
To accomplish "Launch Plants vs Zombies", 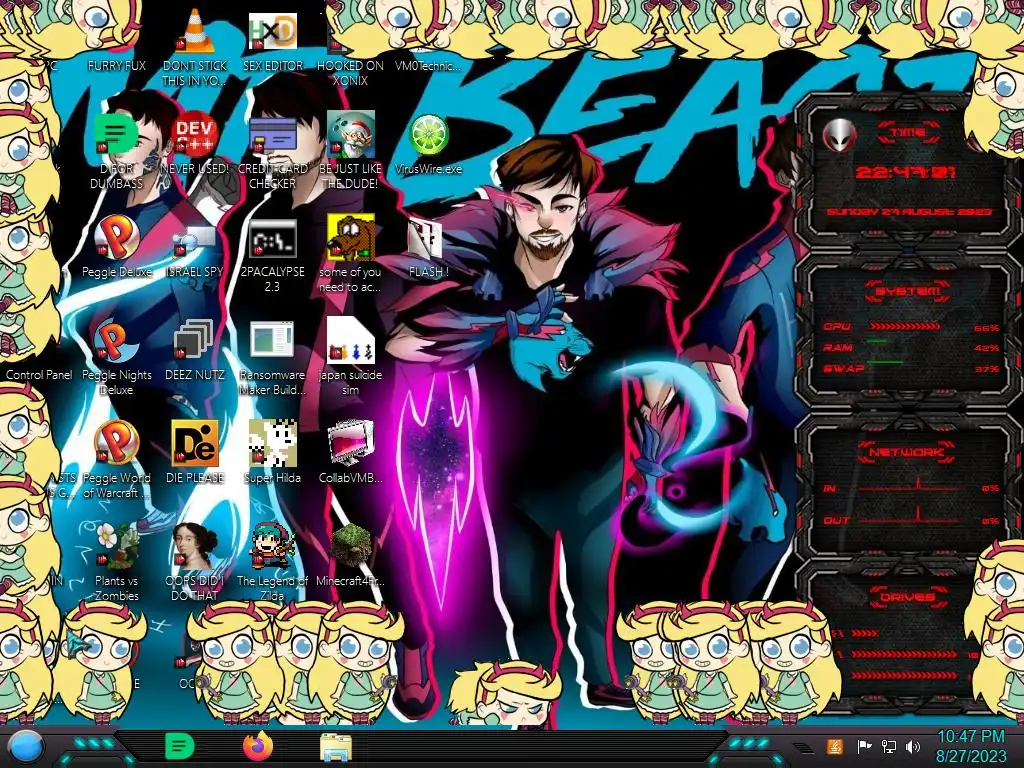I will click(116, 562).
